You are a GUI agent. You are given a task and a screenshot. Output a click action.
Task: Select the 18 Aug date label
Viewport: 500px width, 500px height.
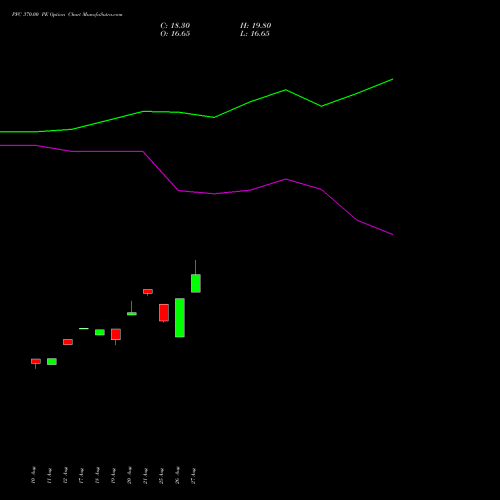point(97,475)
